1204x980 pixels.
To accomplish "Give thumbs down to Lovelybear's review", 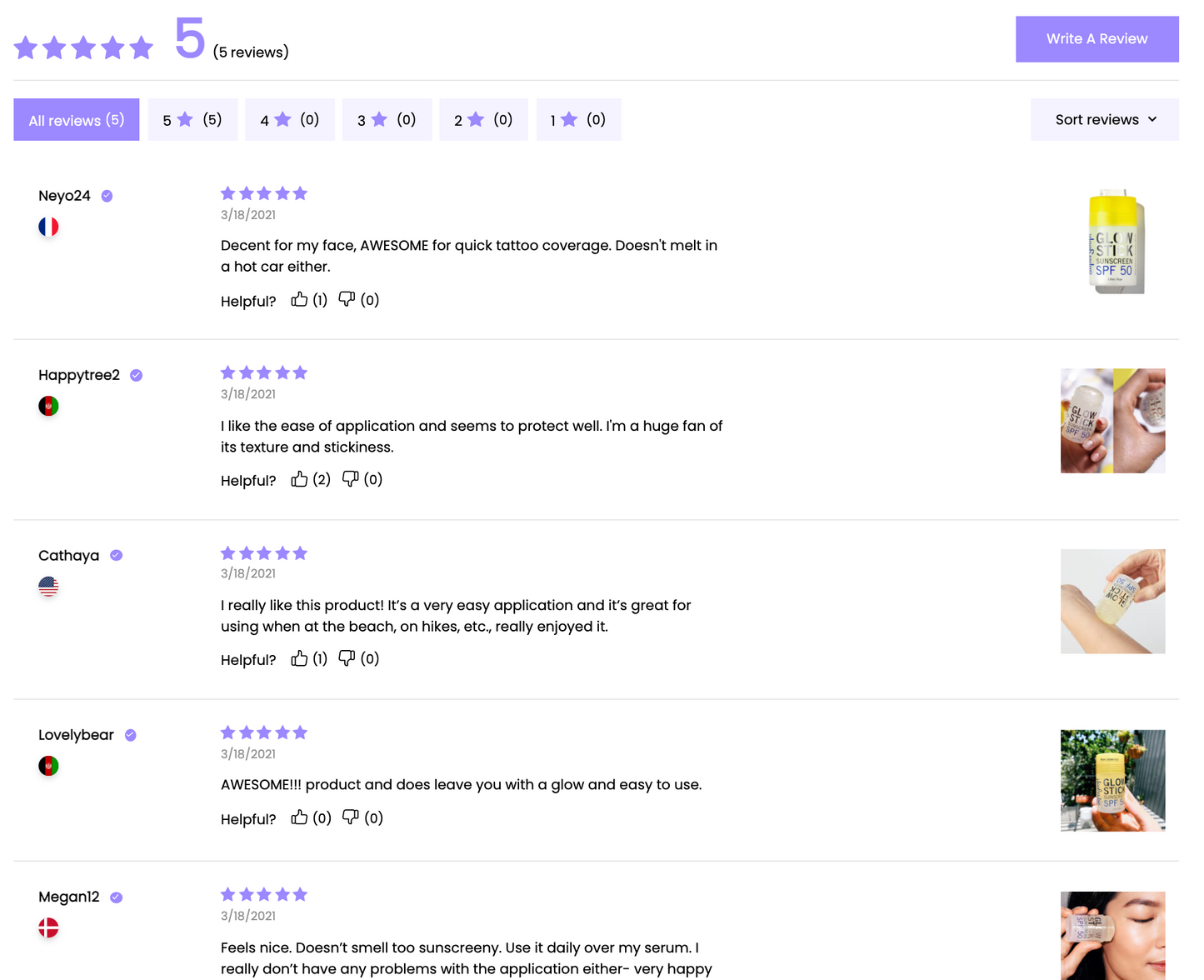I will pyautogui.click(x=351, y=817).
